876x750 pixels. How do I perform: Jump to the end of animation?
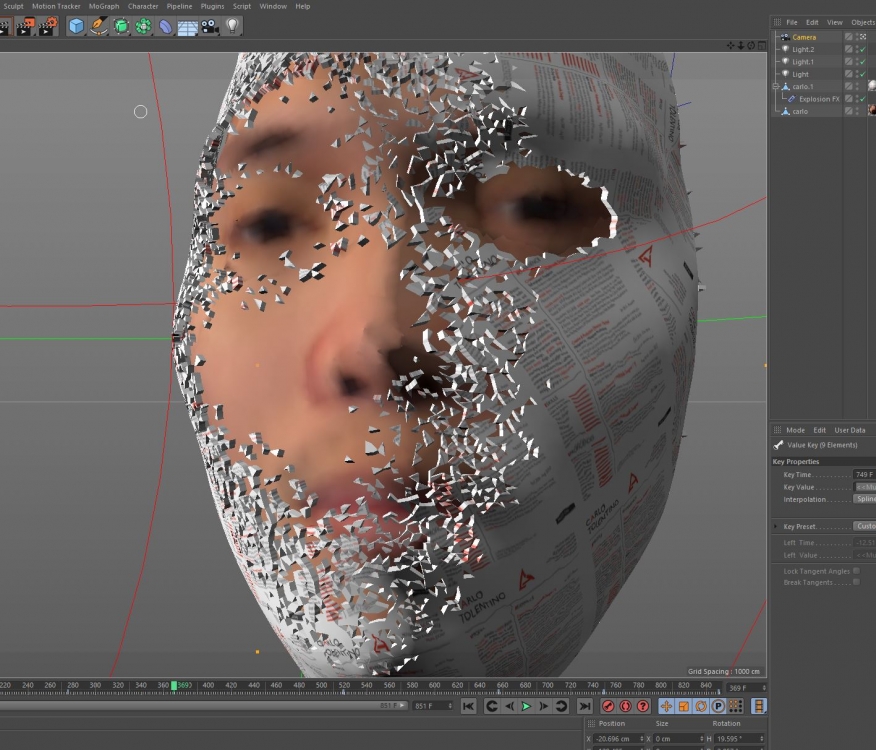point(586,706)
